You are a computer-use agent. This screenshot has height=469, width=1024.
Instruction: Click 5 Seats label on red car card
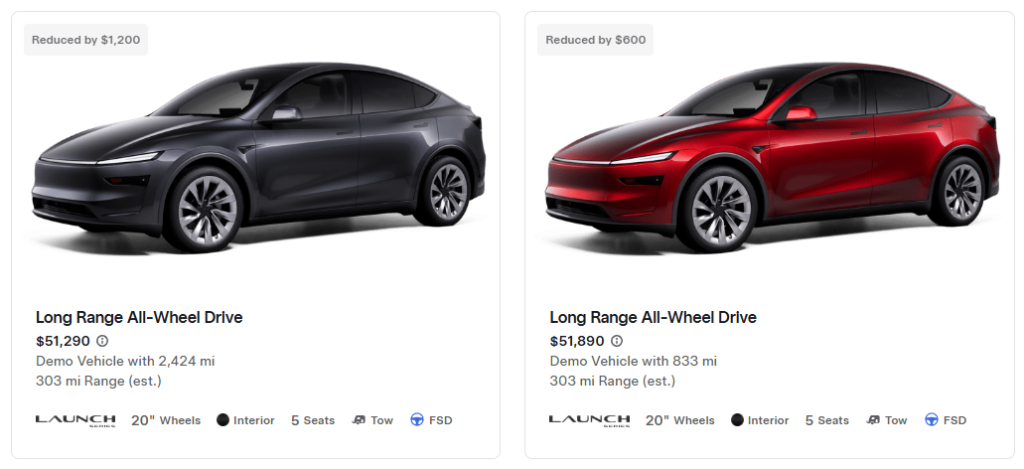click(827, 420)
